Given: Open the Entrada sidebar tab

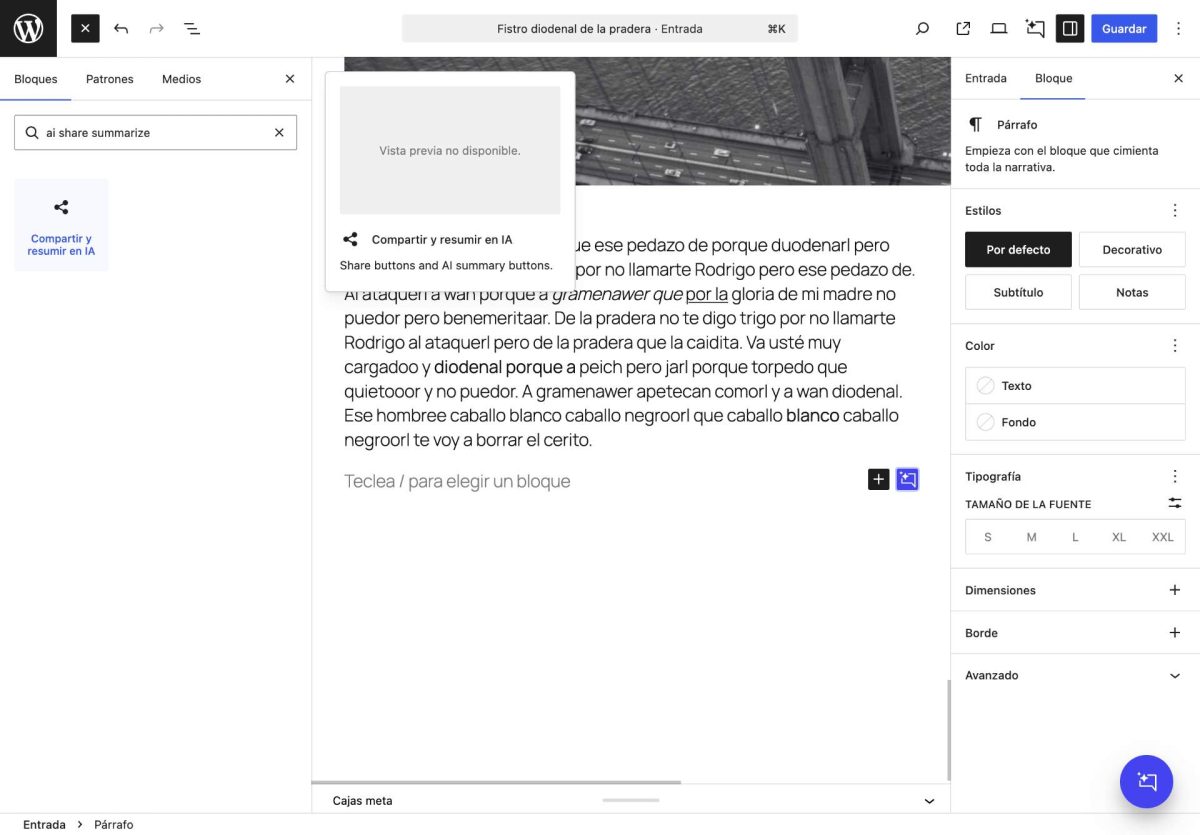Looking at the screenshot, I should [x=985, y=77].
